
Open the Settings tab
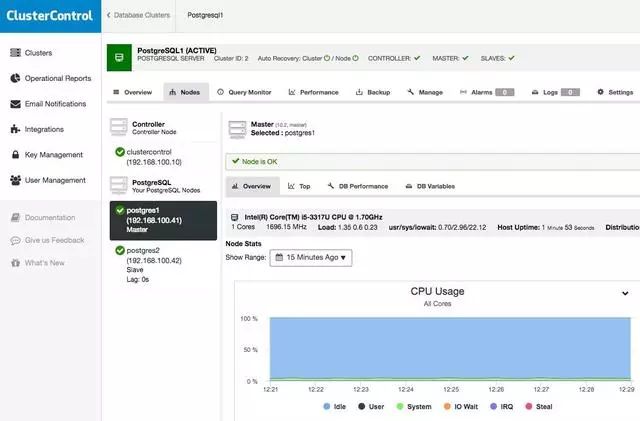[615, 92]
